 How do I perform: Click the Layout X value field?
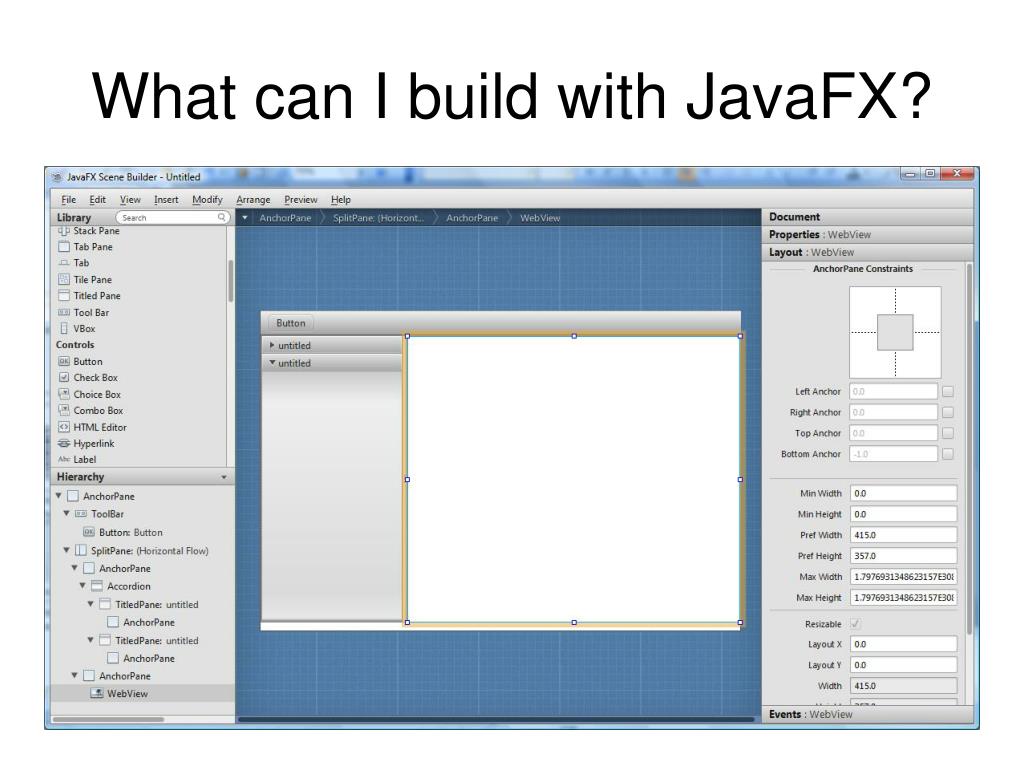pos(903,644)
